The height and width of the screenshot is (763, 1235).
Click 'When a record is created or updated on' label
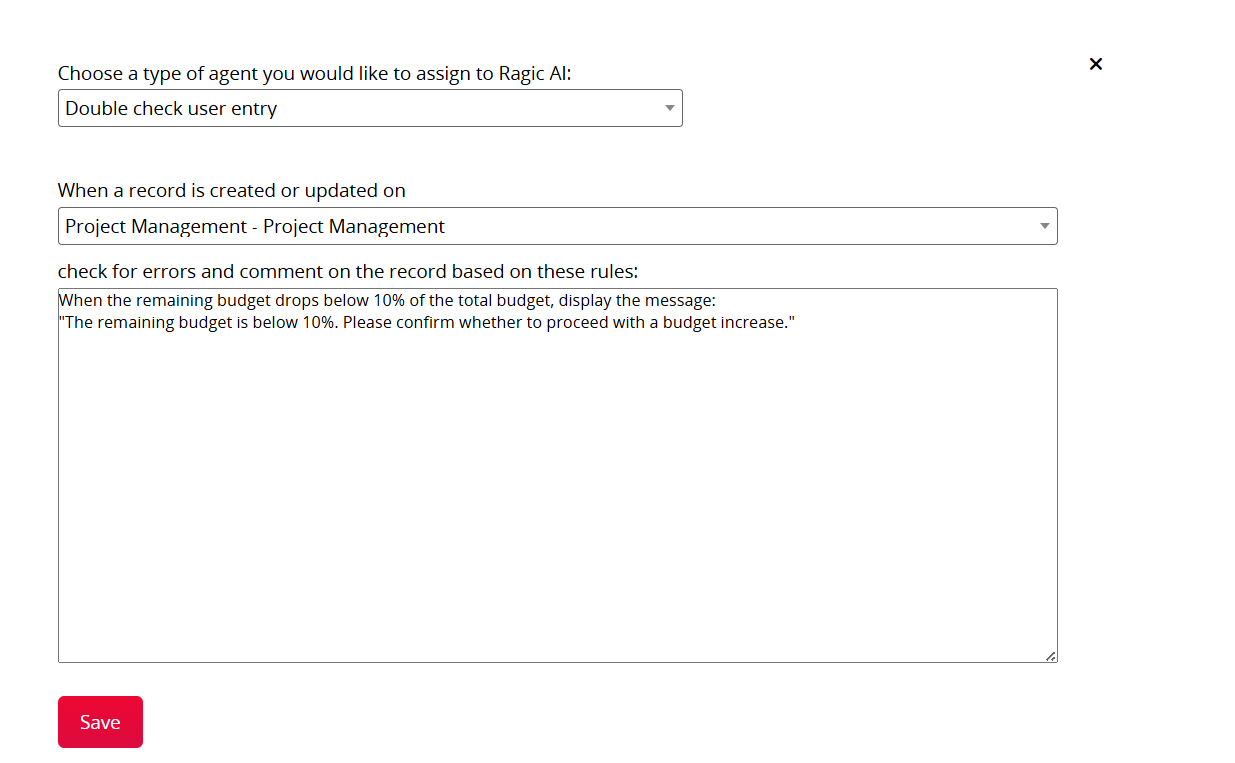click(231, 190)
